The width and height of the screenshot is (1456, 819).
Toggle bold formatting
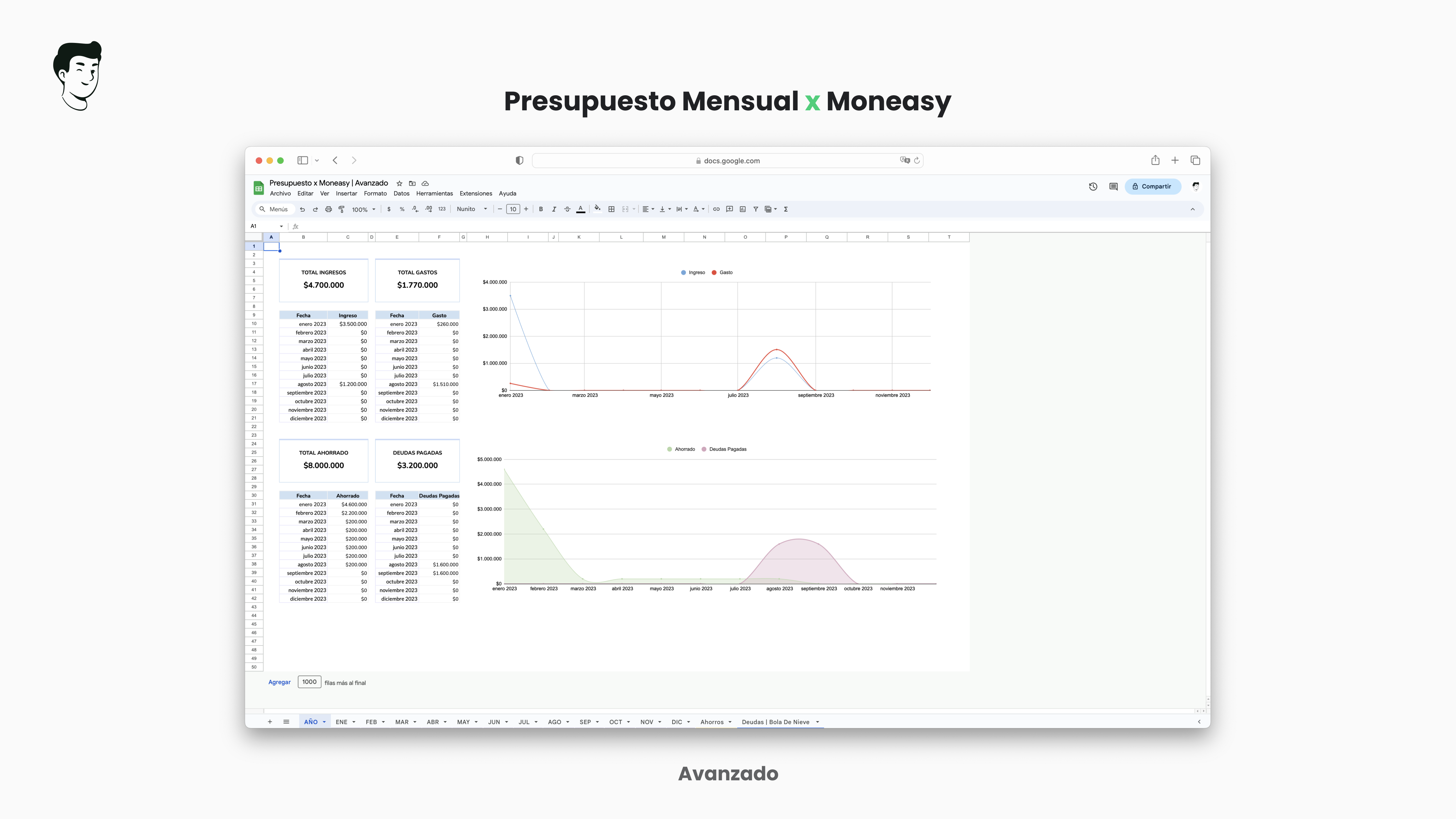[x=541, y=209]
